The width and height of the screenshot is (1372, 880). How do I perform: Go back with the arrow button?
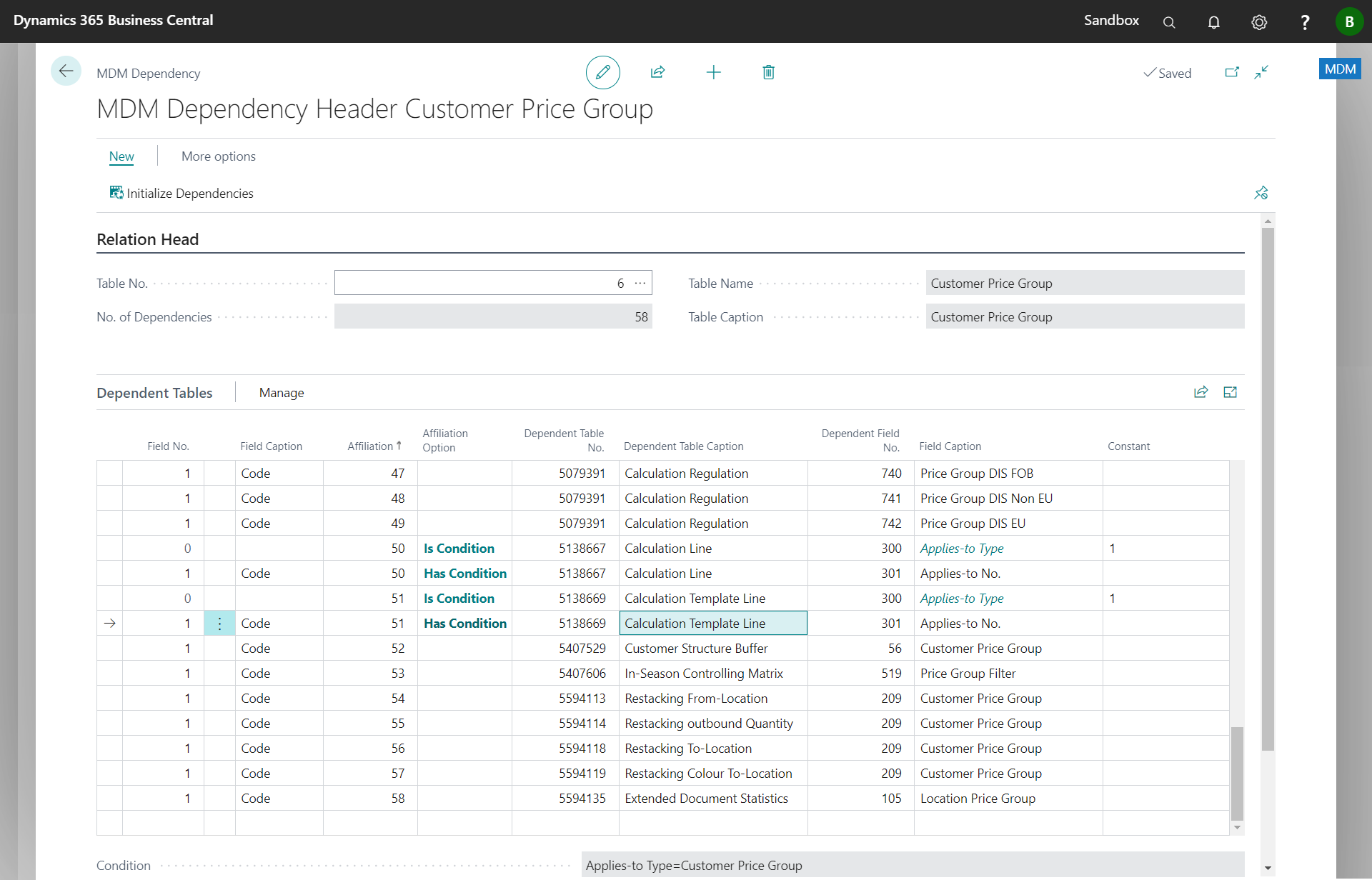pos(66,71)
